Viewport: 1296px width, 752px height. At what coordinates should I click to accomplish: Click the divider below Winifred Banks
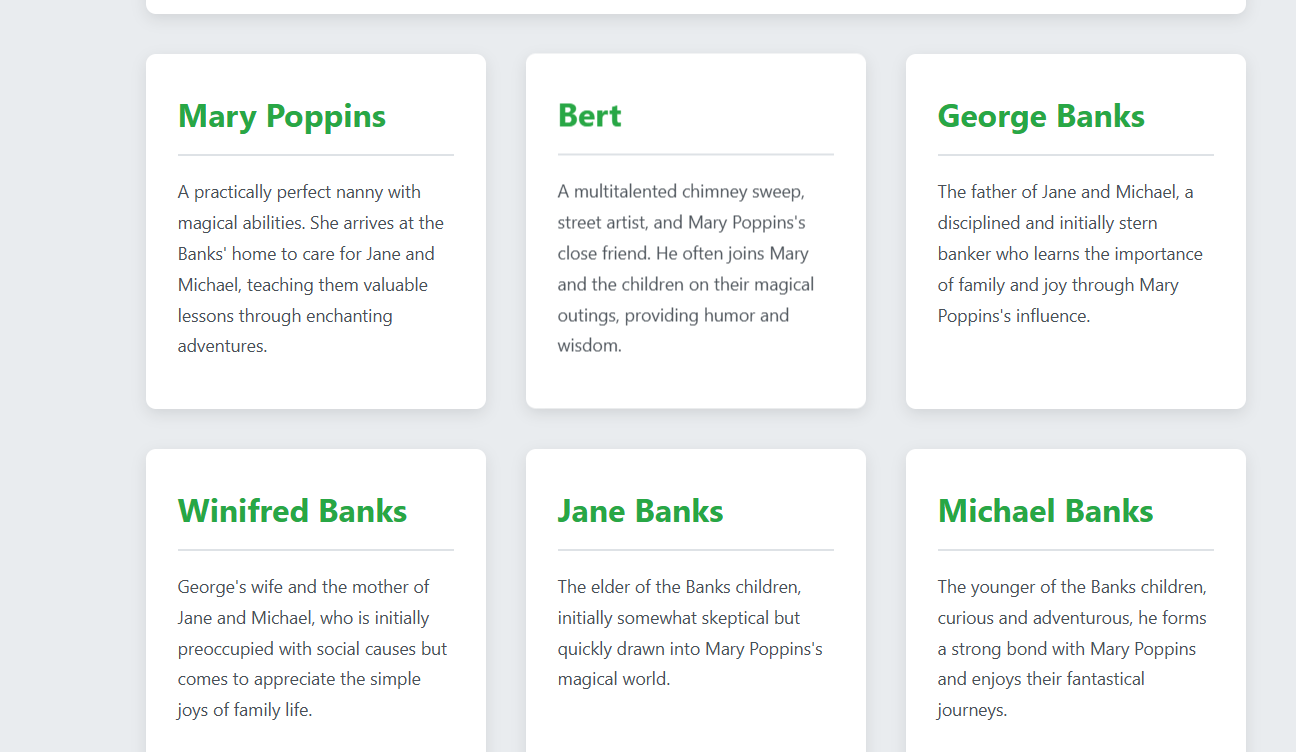[x=316, y=550]
